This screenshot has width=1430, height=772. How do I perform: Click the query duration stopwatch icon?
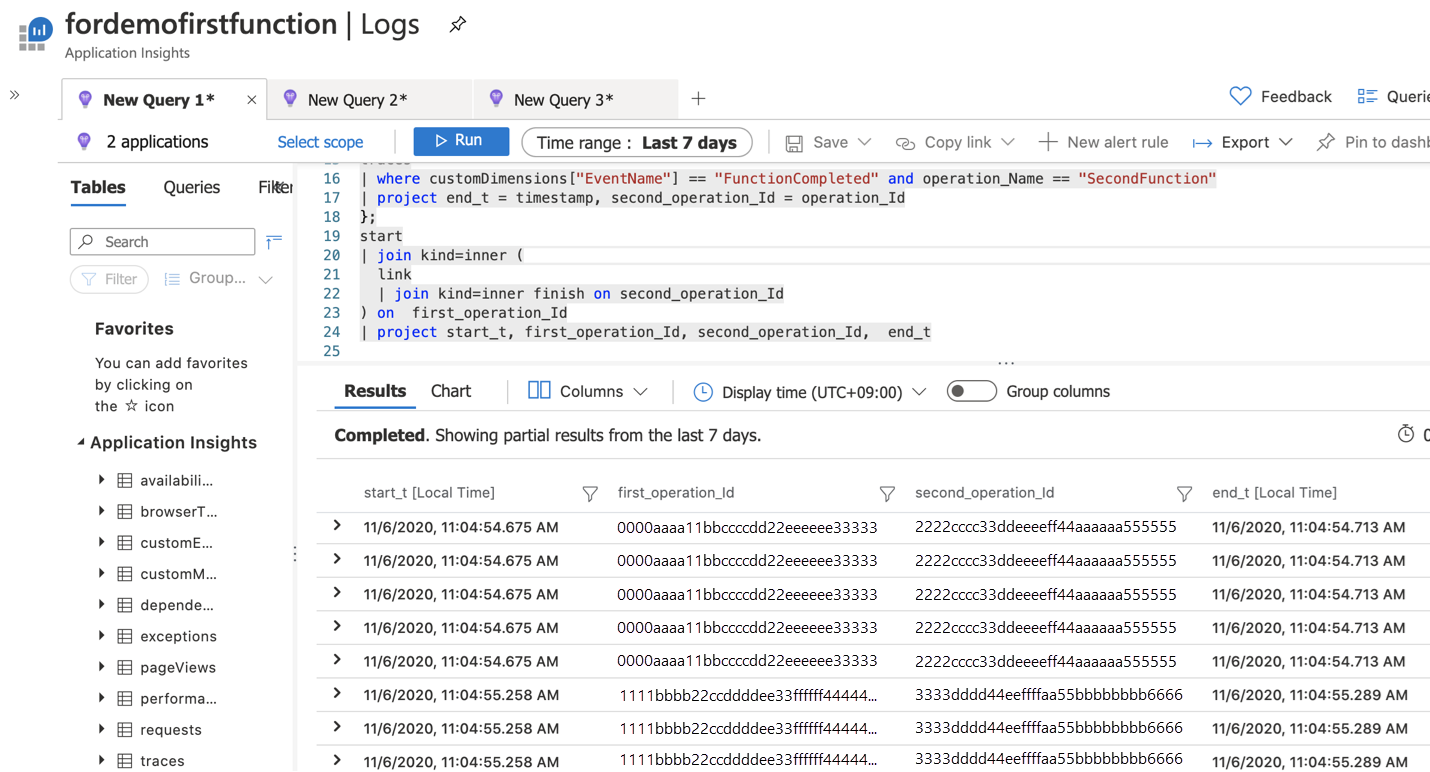(1406, 434)
